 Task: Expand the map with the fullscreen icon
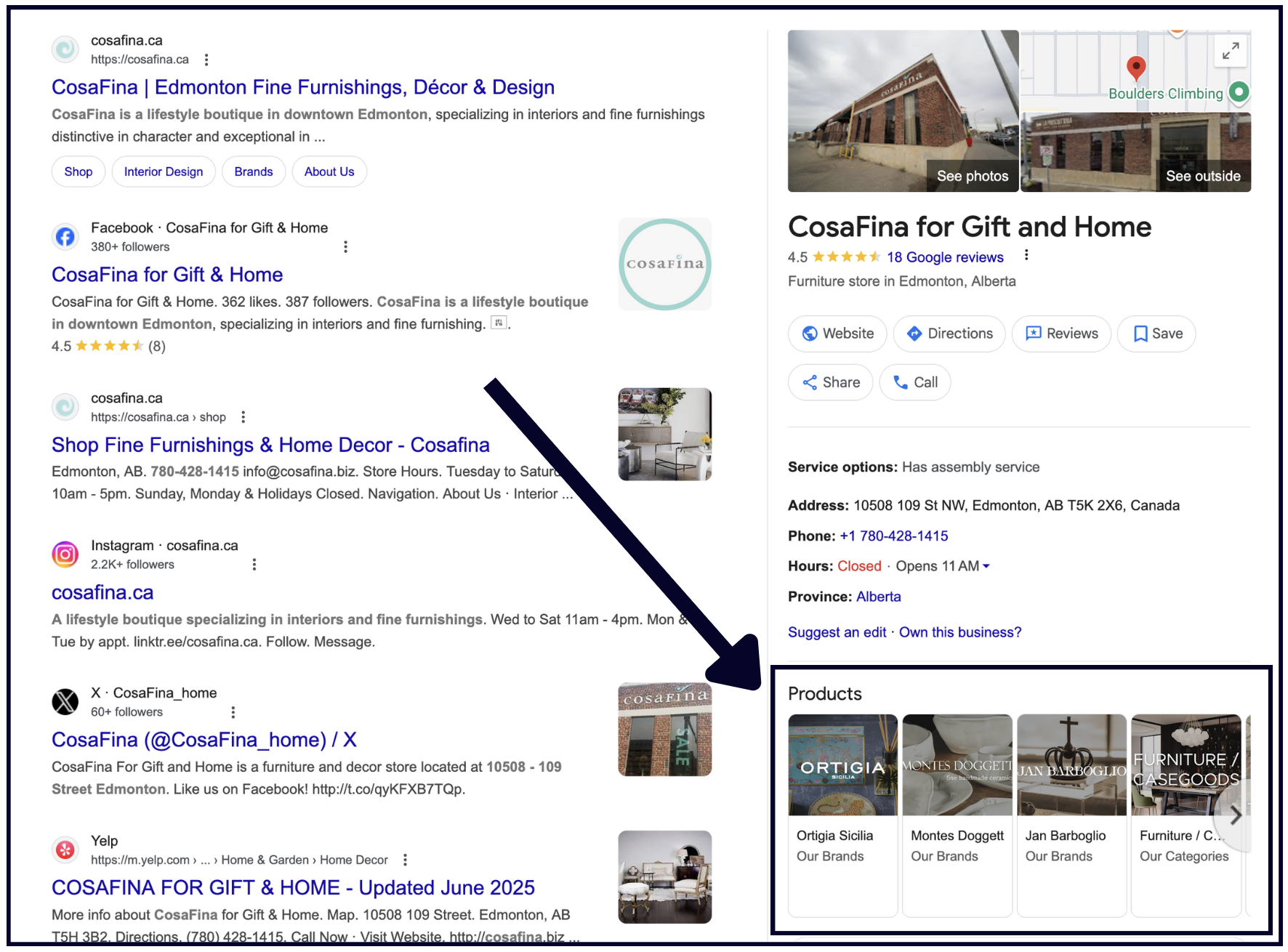[1231, 51]
